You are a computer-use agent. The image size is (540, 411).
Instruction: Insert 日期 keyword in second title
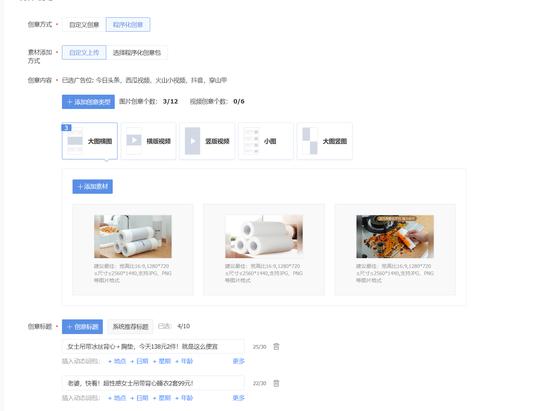[140, 398]
